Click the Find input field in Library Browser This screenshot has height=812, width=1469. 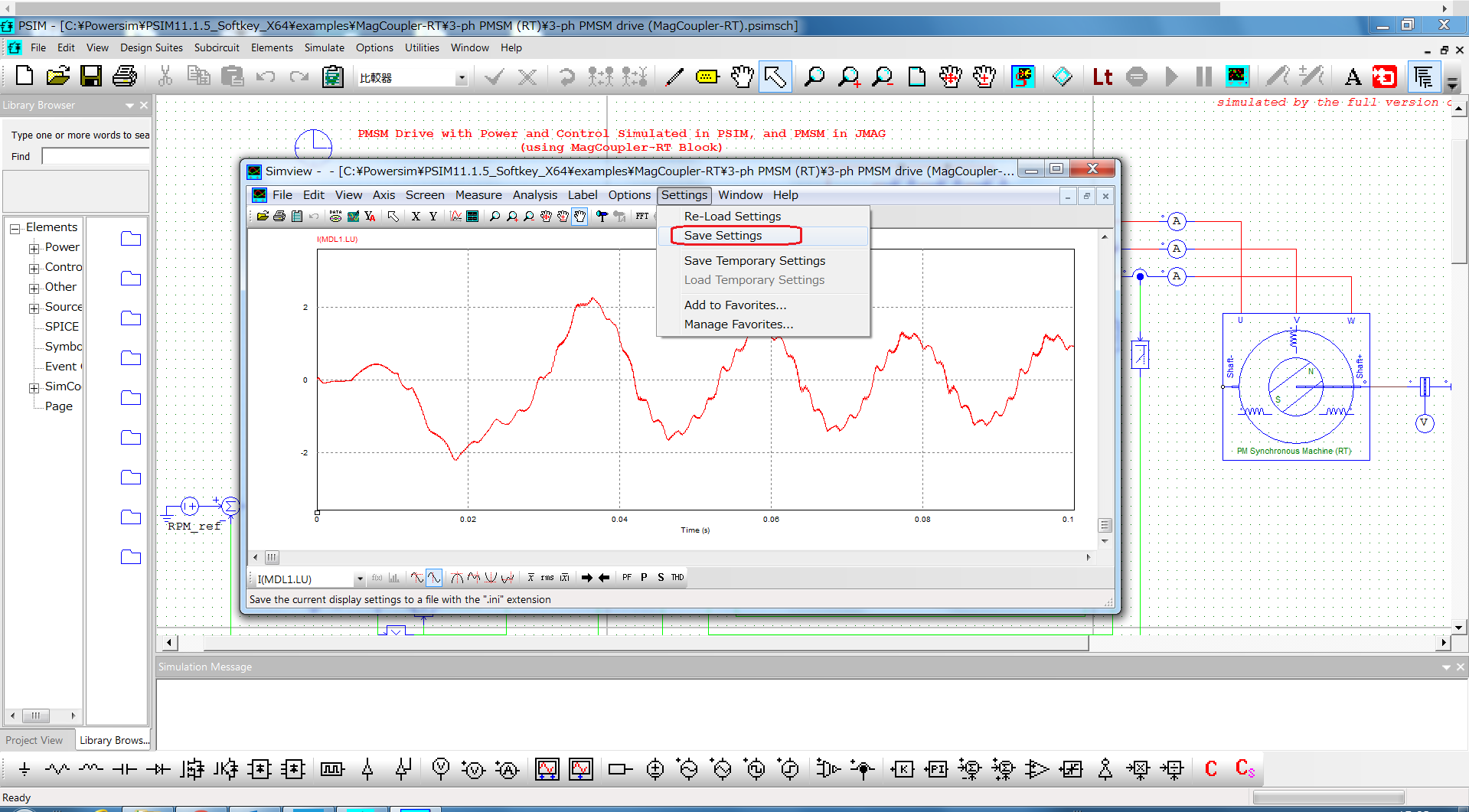(95, 156)
